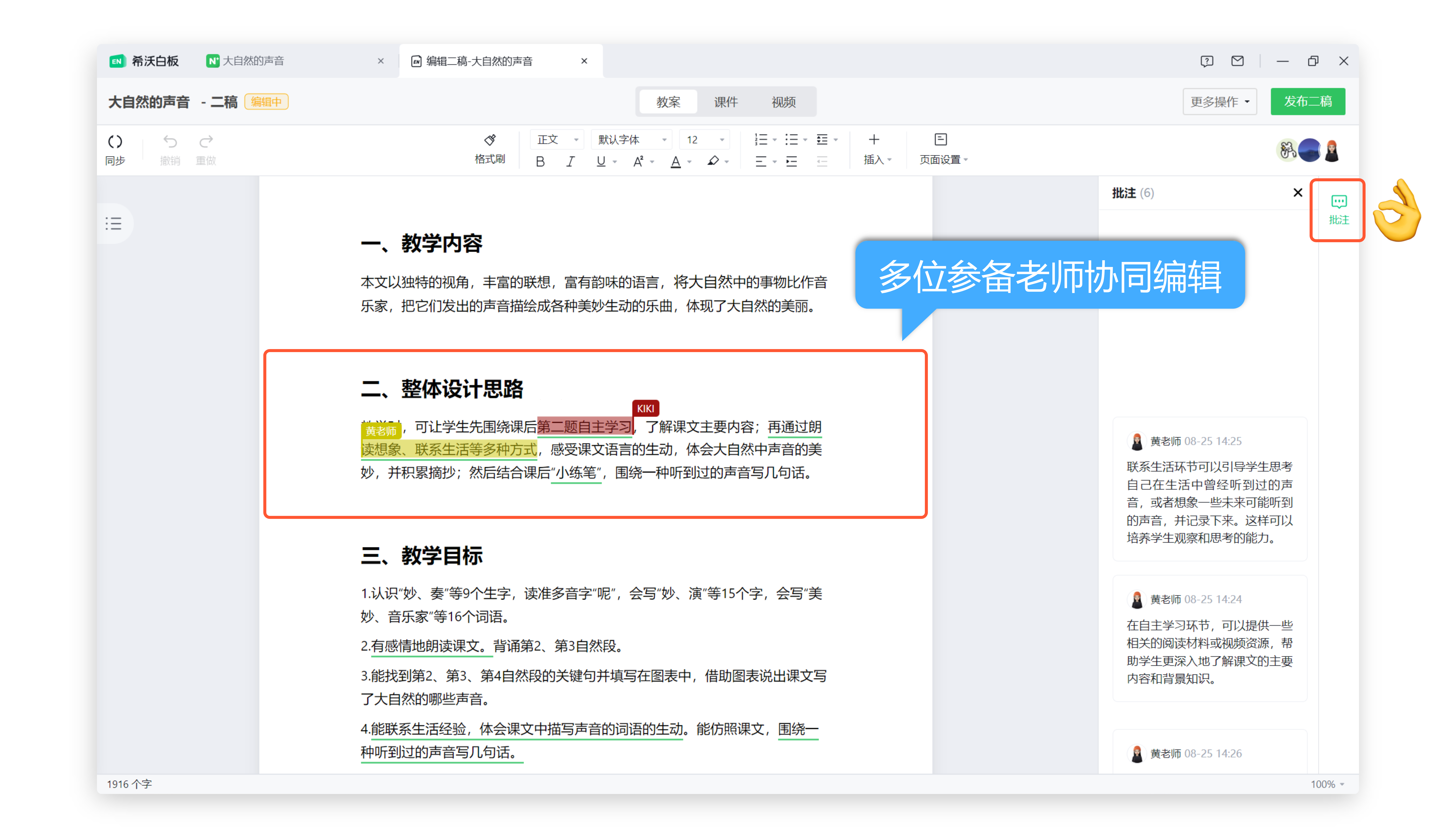Screen dimensions: 1456x837
Task: Undo the last edit (撤销)
Action: 170,150
